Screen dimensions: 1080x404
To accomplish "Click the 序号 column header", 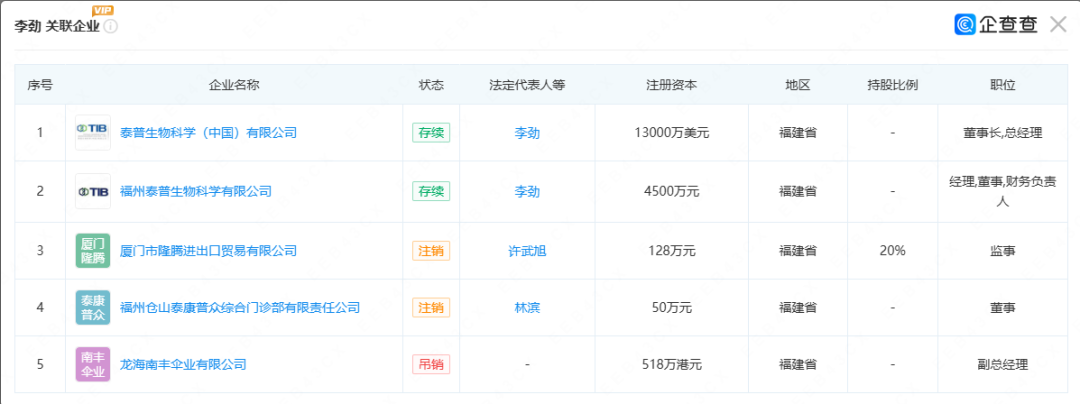I will (x=40, y=85).
